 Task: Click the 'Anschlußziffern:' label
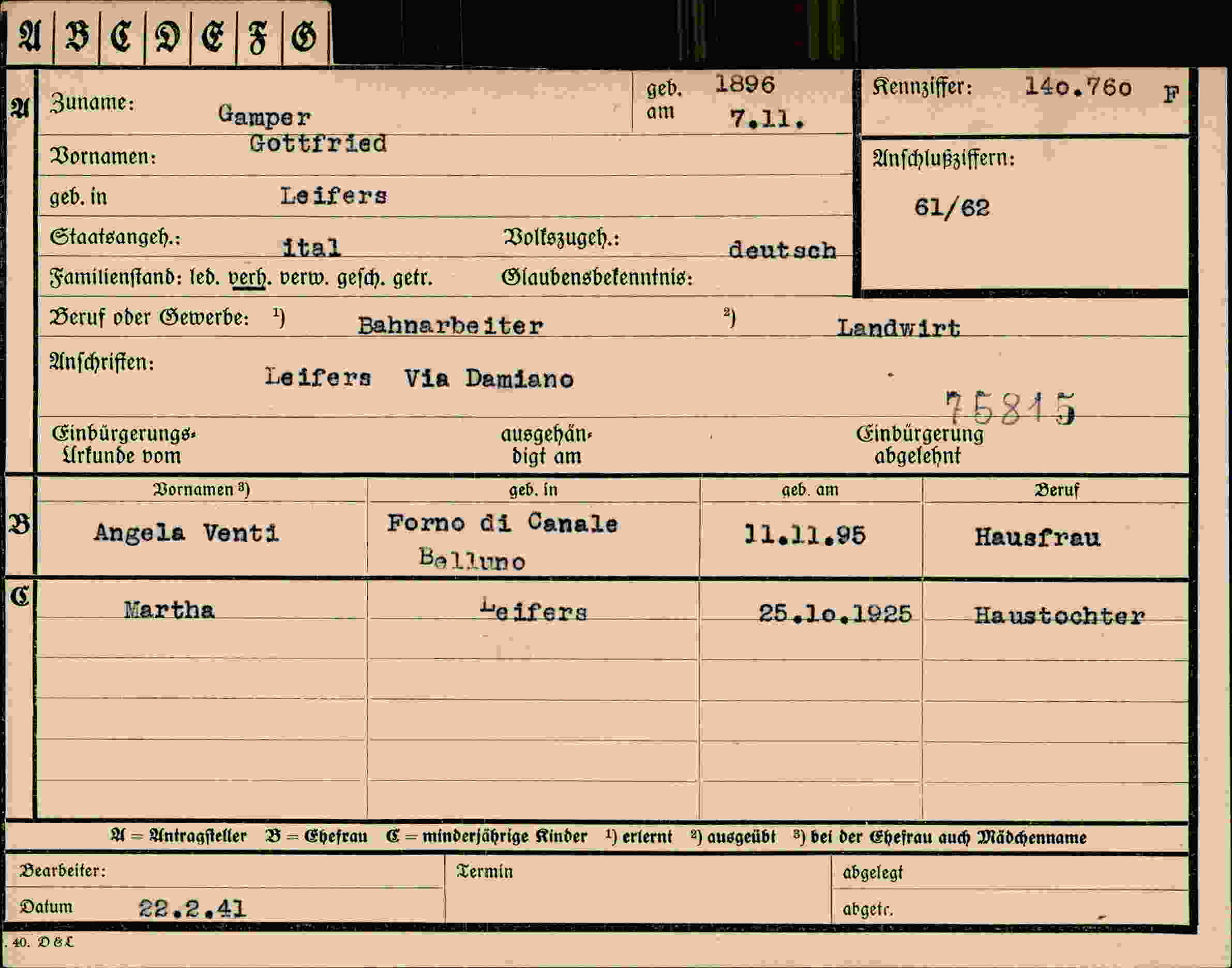pos(943,159)
